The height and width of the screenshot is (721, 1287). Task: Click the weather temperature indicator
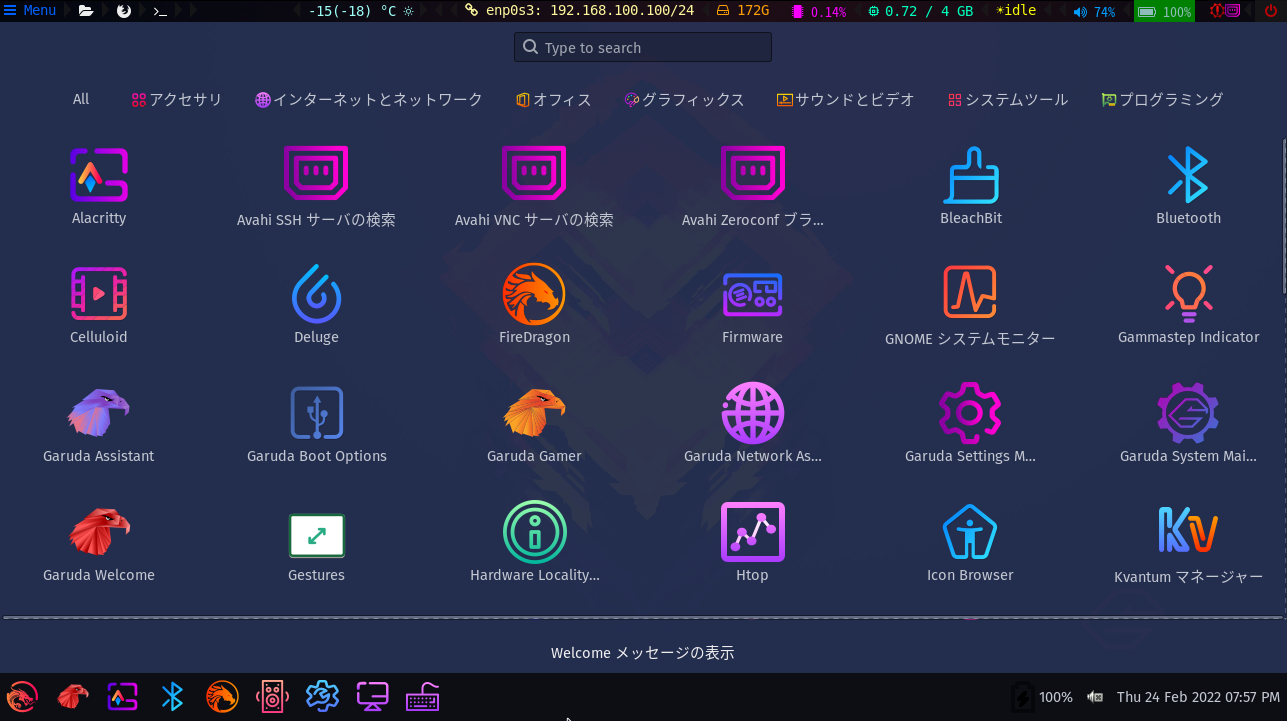point(361,11)
